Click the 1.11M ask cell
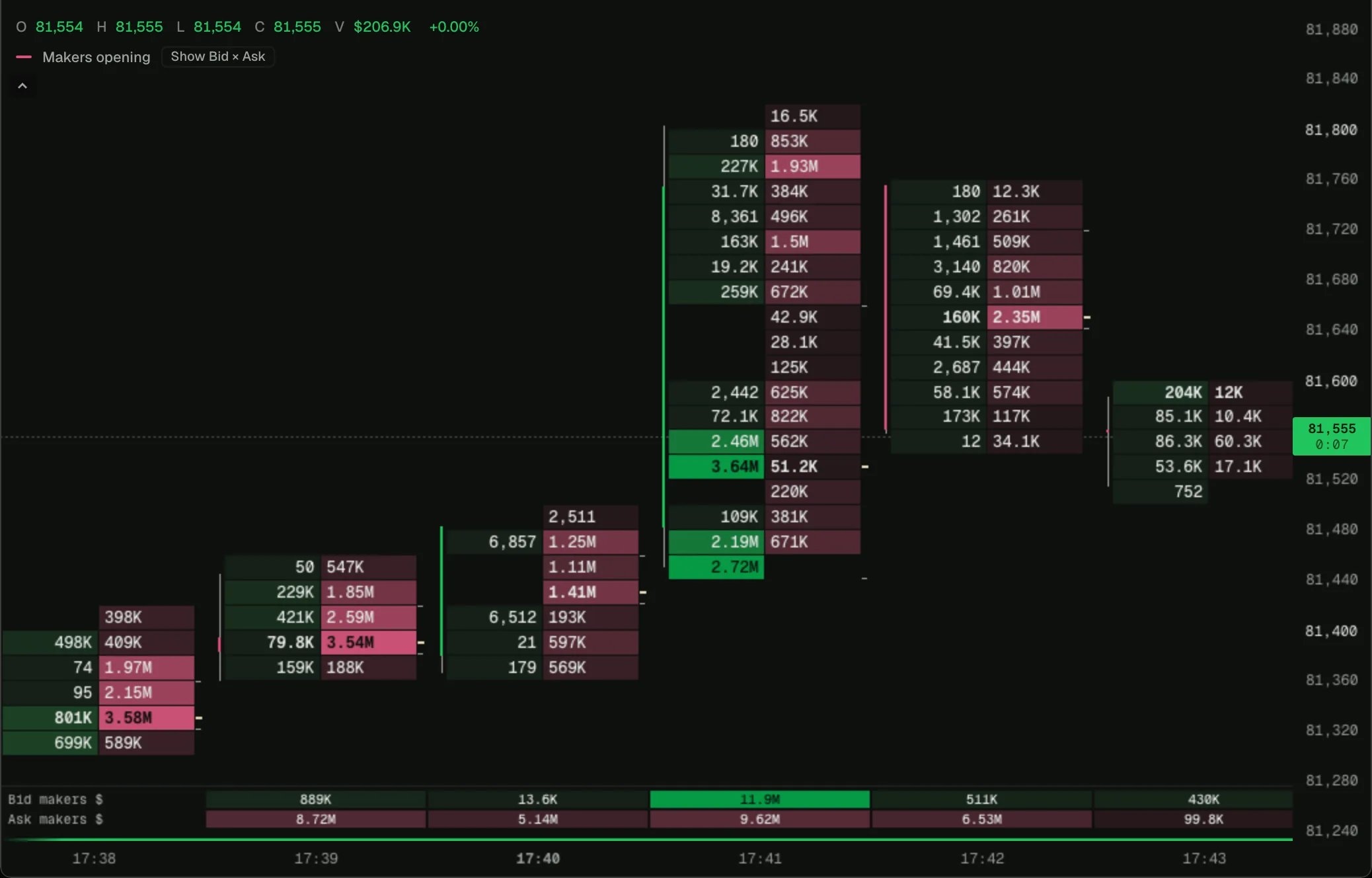 591,567
